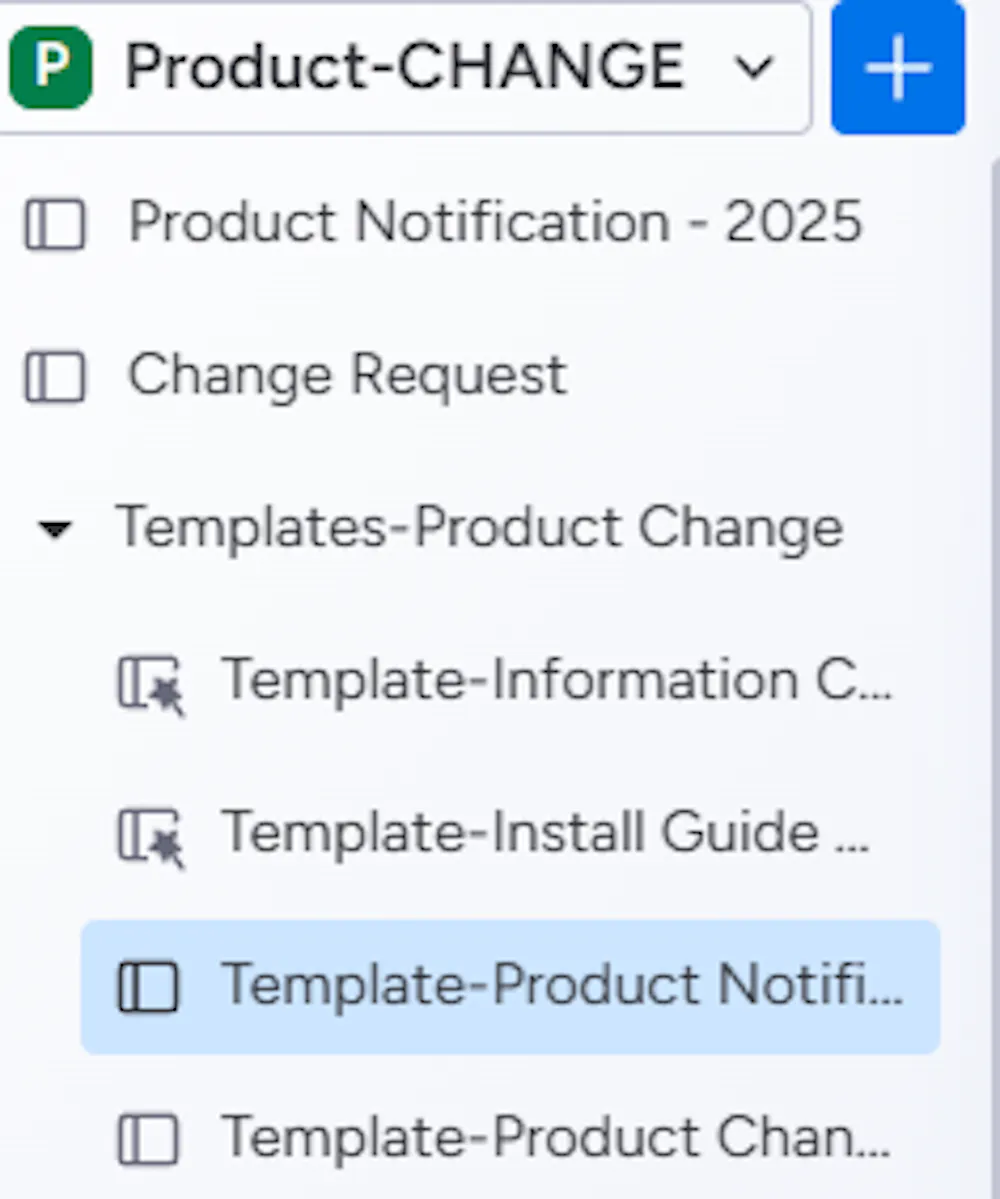Open the Template-Product Chan... board
Image resolution: width=1000 pixels, height=1199 pixels.
click(x=555, y=1137)
